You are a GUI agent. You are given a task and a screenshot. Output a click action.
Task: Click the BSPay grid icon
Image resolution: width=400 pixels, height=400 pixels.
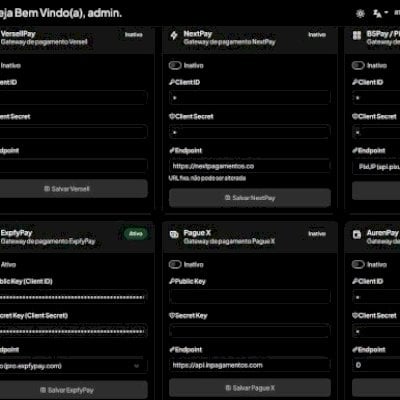(x=357, y=35)
